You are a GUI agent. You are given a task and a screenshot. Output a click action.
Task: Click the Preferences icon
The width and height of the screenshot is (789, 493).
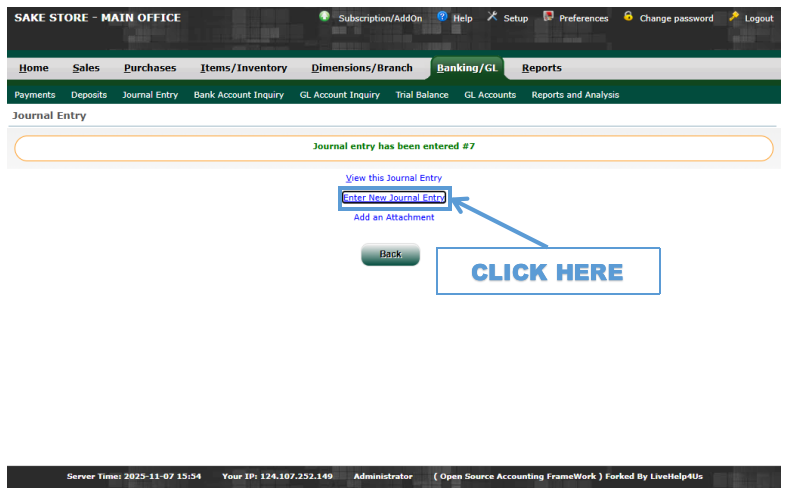[548, 17]
